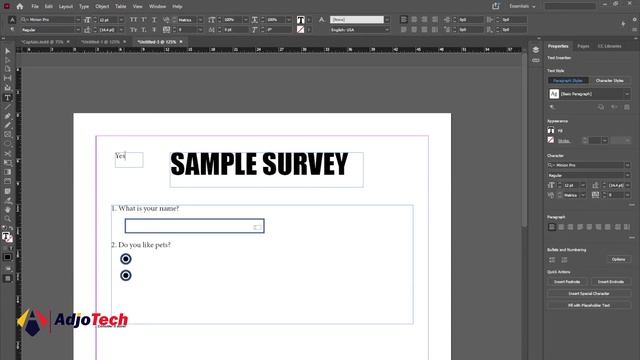Click the All Caps TT icon
This screenshot has height=360, width=640.
pyautogui.click(x=133, y=20)
